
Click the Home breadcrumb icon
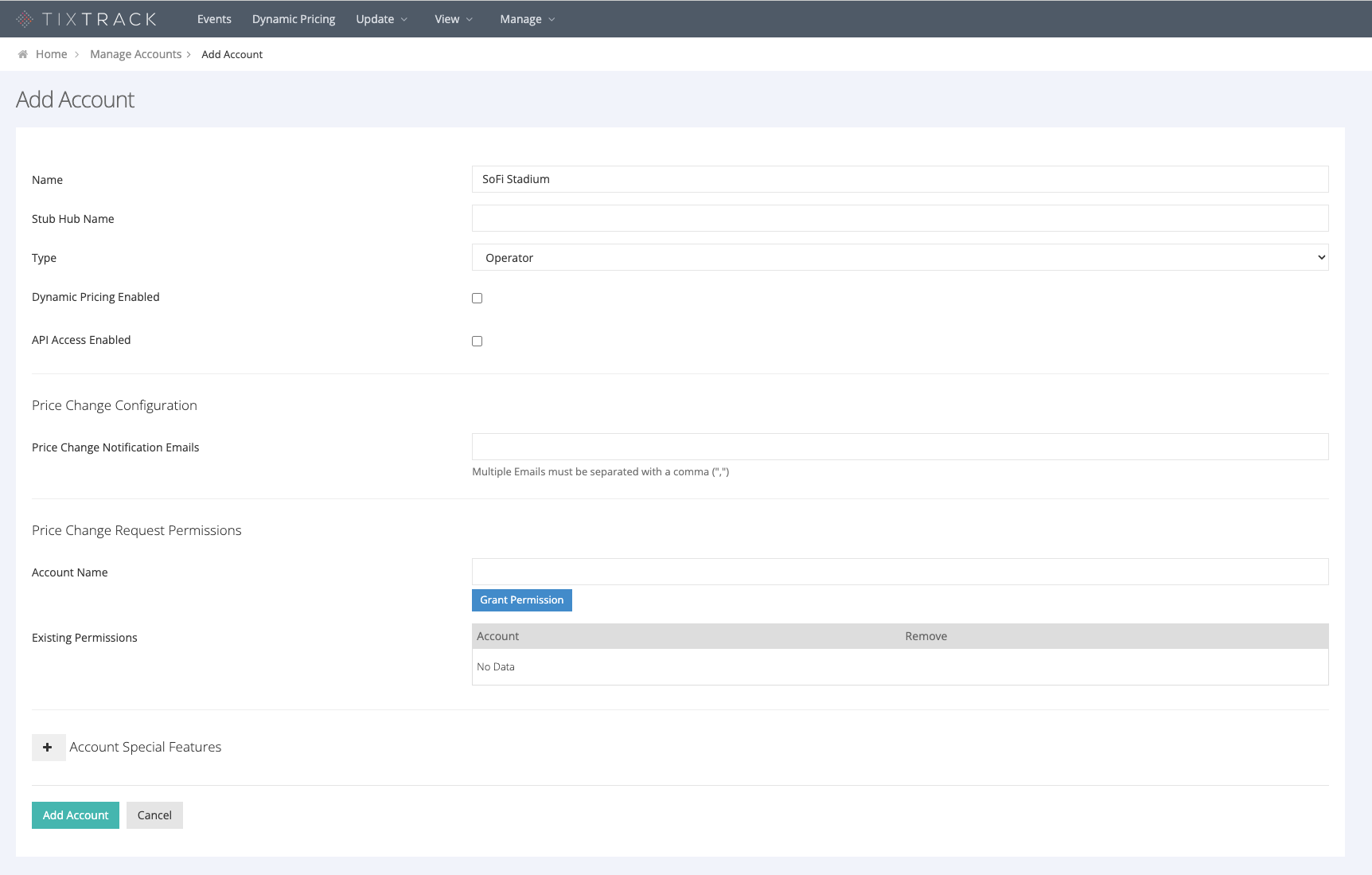(23, 53)
